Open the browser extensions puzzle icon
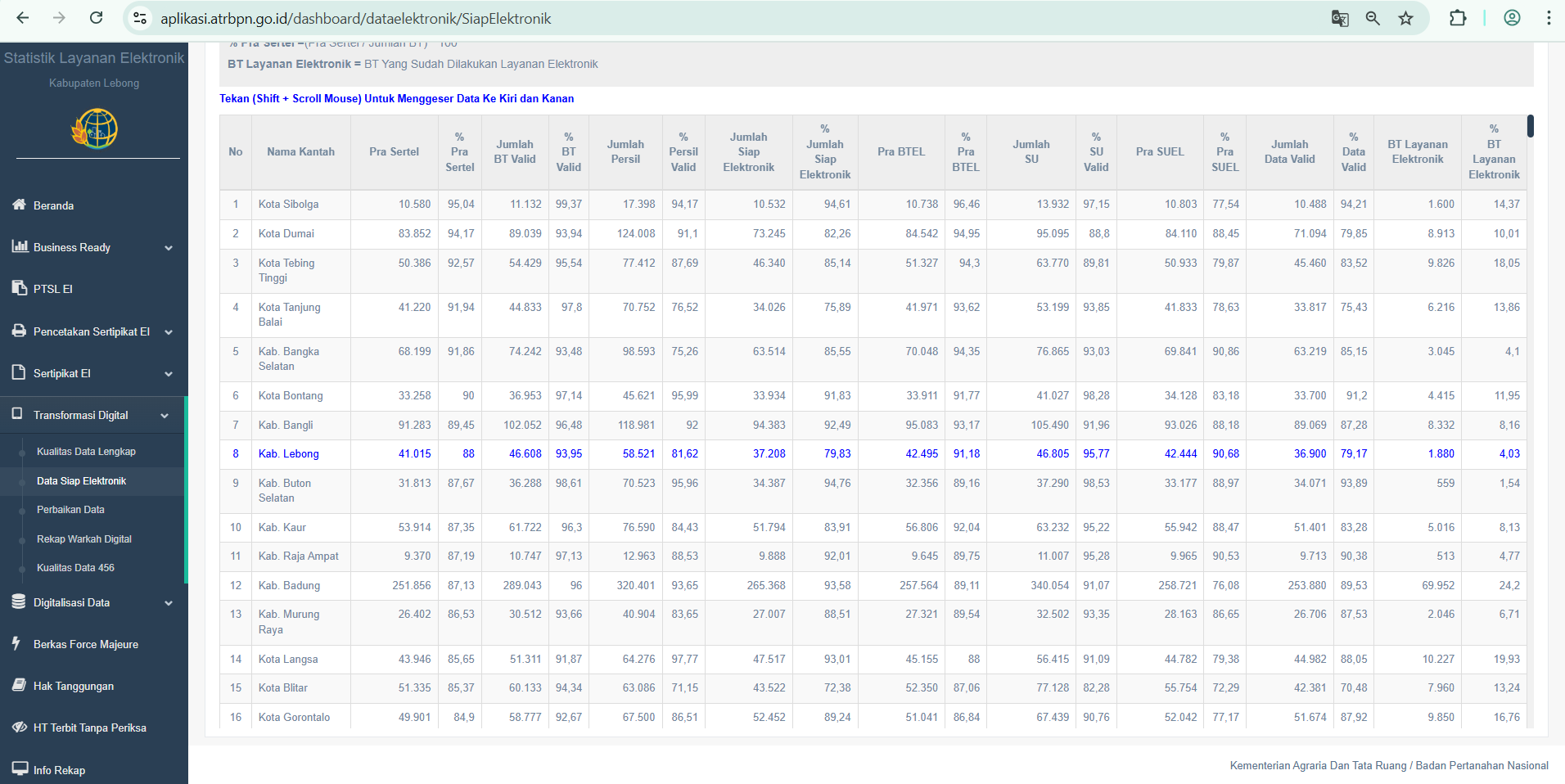This screenshot has height=784, width=1565. coord(1458,18)
